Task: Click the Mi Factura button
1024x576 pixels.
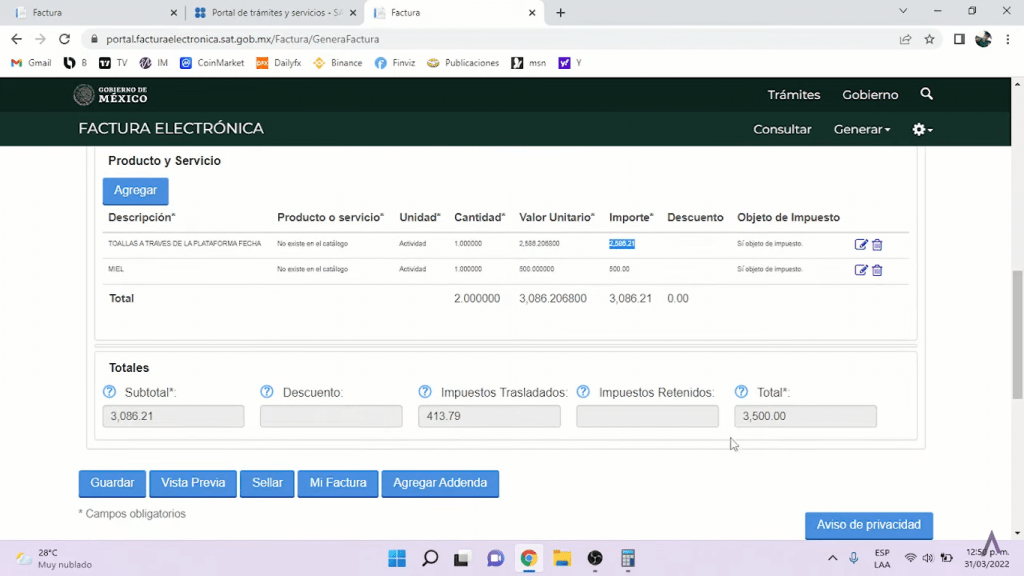Action: pos(338,483)
